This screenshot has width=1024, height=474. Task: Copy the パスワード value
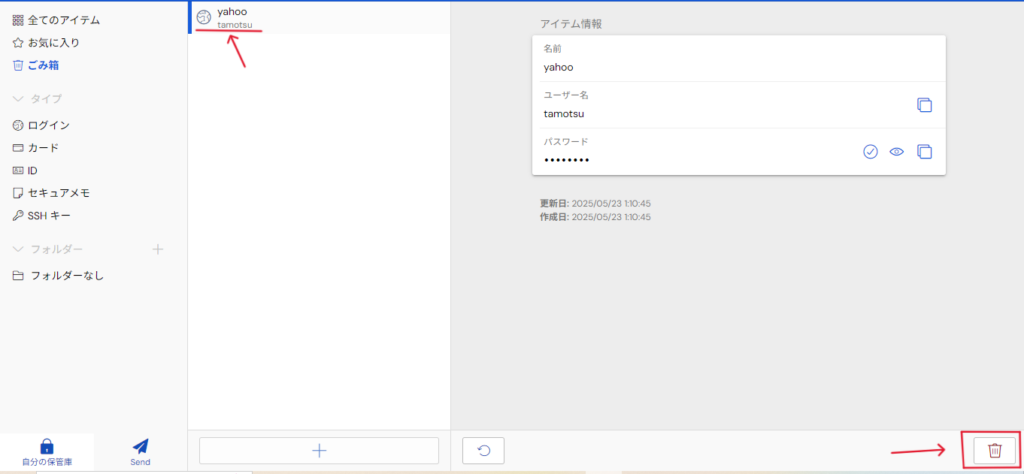click(924, 151)
